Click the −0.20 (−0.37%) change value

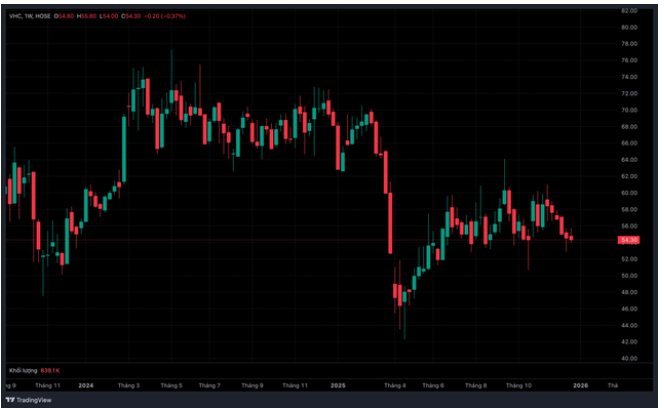click(x=165, y=16)
